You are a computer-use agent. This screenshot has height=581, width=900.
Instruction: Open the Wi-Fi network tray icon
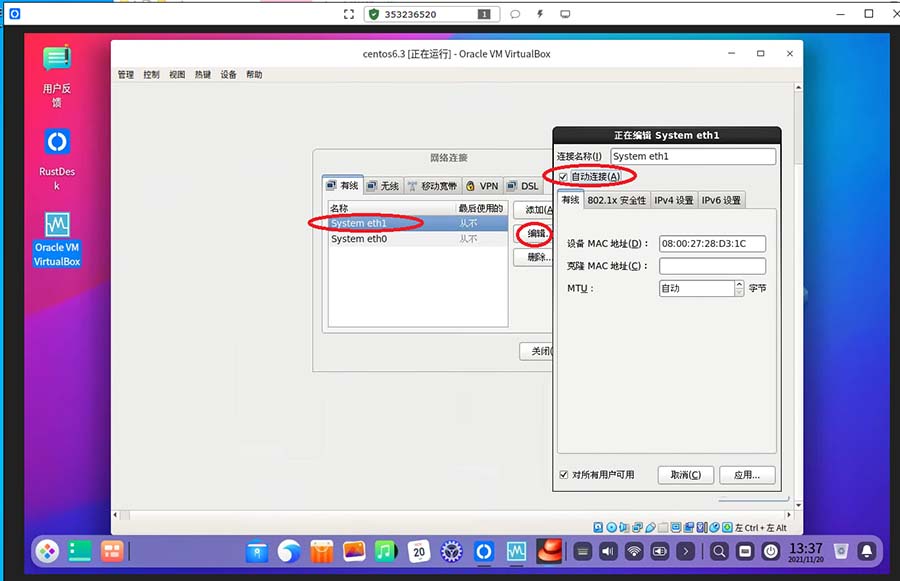(x=634, y=552)
